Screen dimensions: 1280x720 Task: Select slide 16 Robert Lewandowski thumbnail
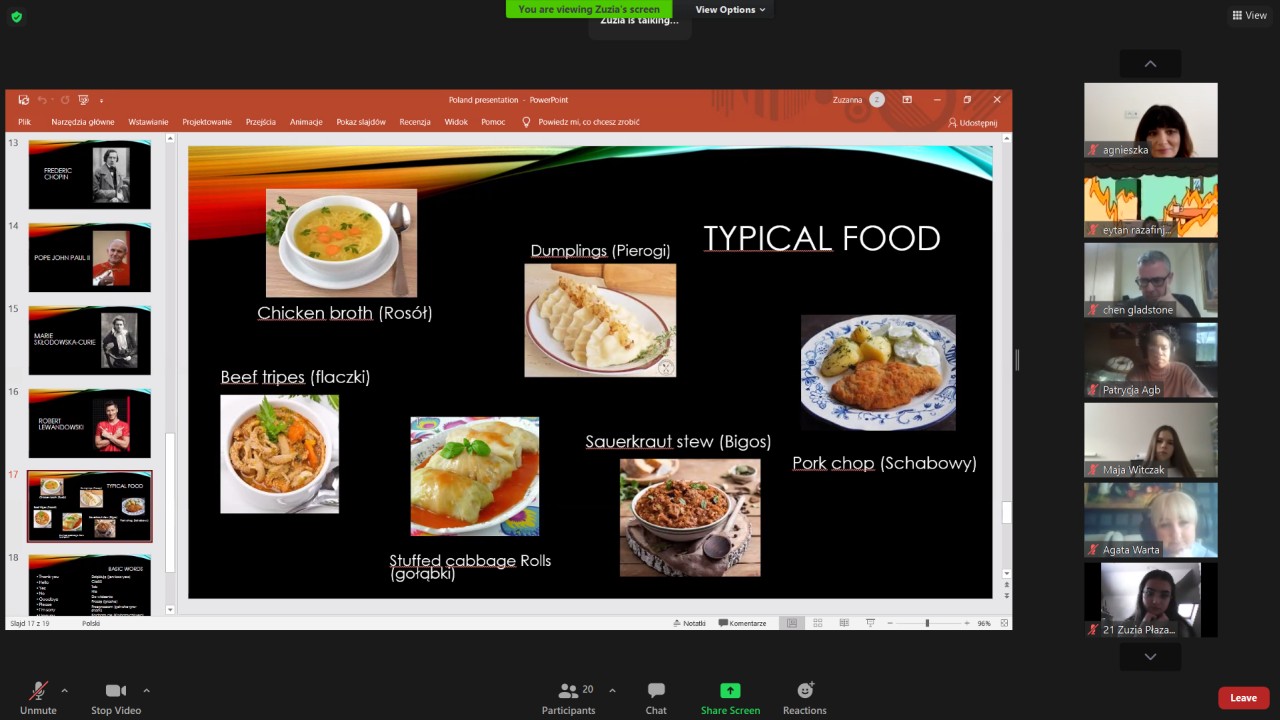(x=90, y=424)
